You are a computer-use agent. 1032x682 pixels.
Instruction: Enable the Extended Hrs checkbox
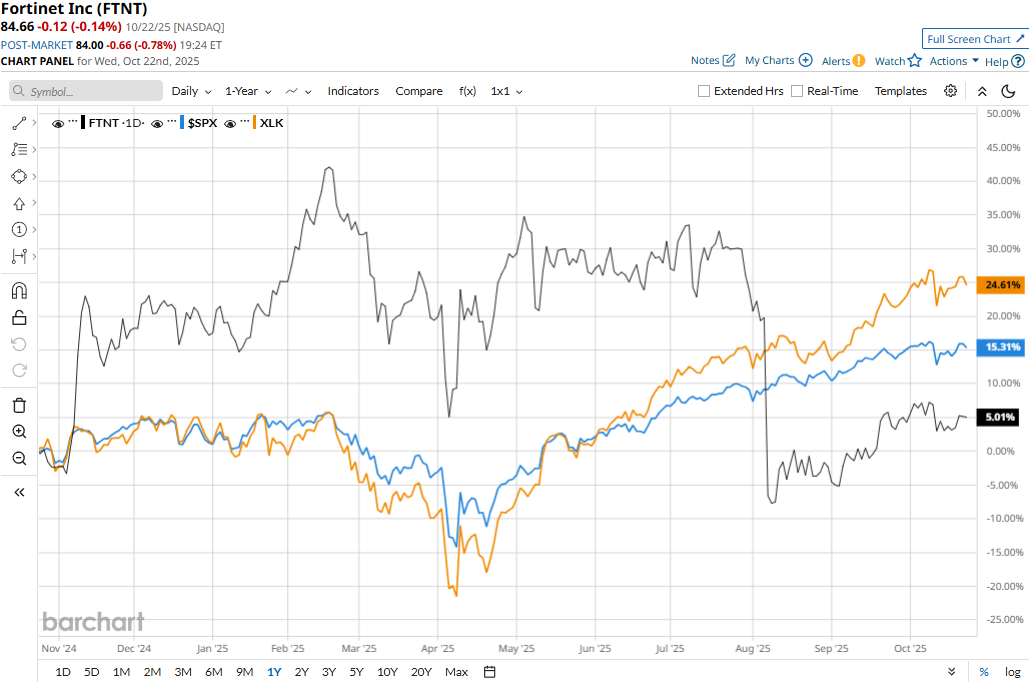click(704, 91)
